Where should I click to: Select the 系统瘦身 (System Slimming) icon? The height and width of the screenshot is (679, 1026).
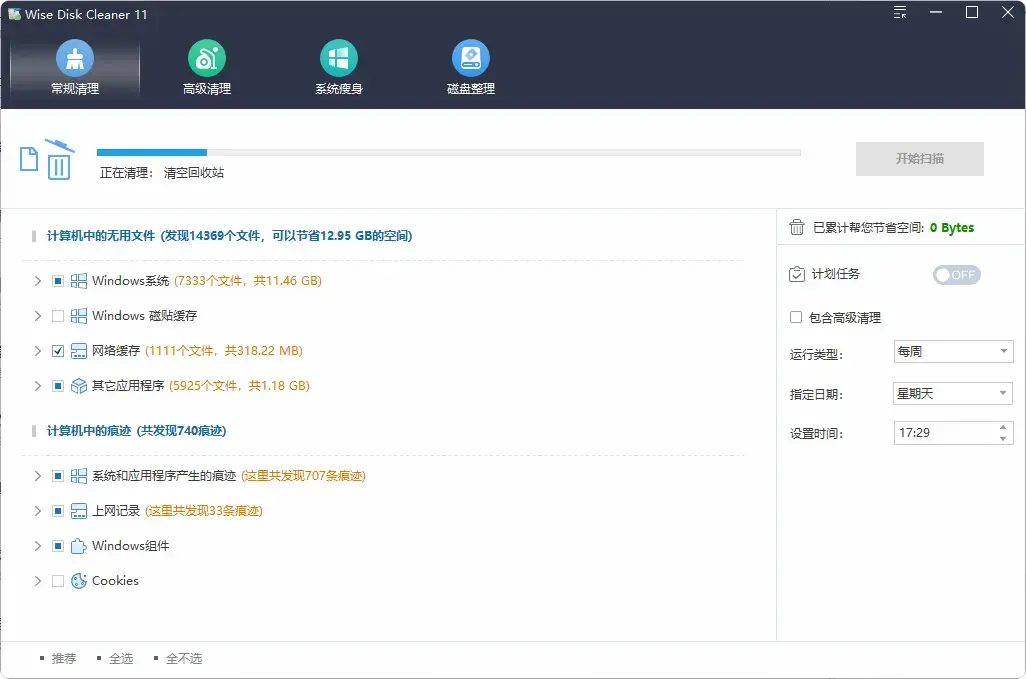pos(337,58)
